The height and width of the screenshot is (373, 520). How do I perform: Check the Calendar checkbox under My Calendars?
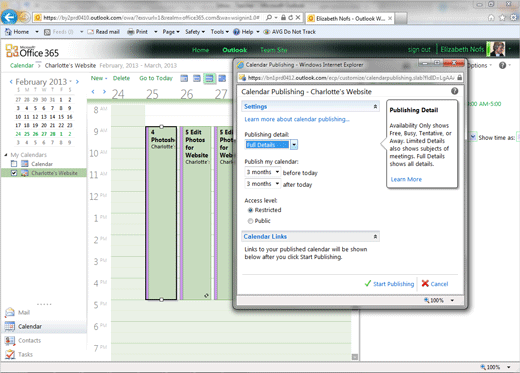(x=14, y=164)
